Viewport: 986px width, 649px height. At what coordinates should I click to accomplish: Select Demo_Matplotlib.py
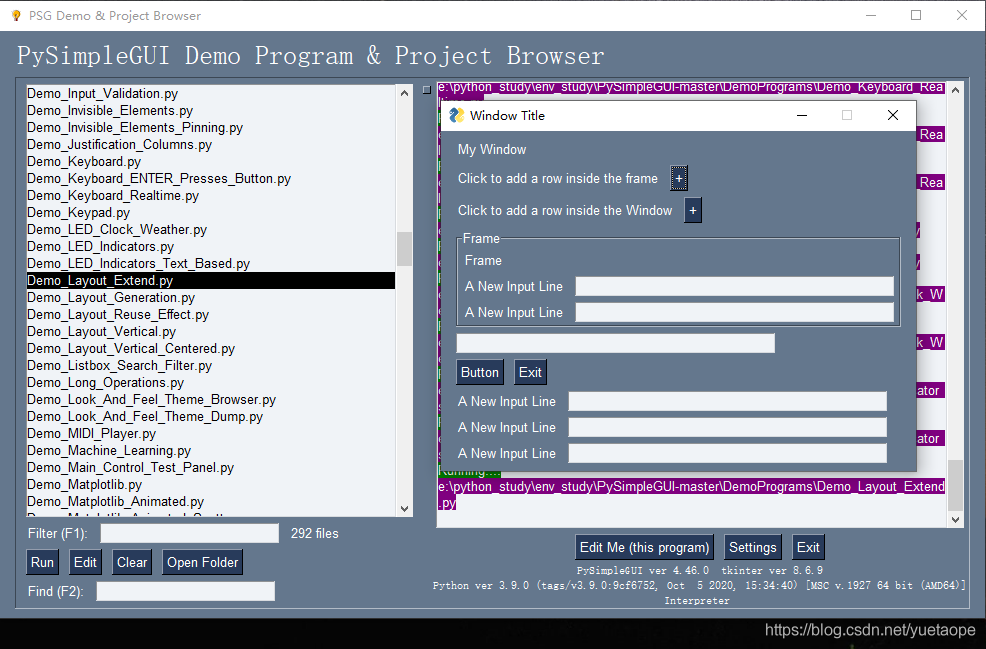[x=211, y=484]
